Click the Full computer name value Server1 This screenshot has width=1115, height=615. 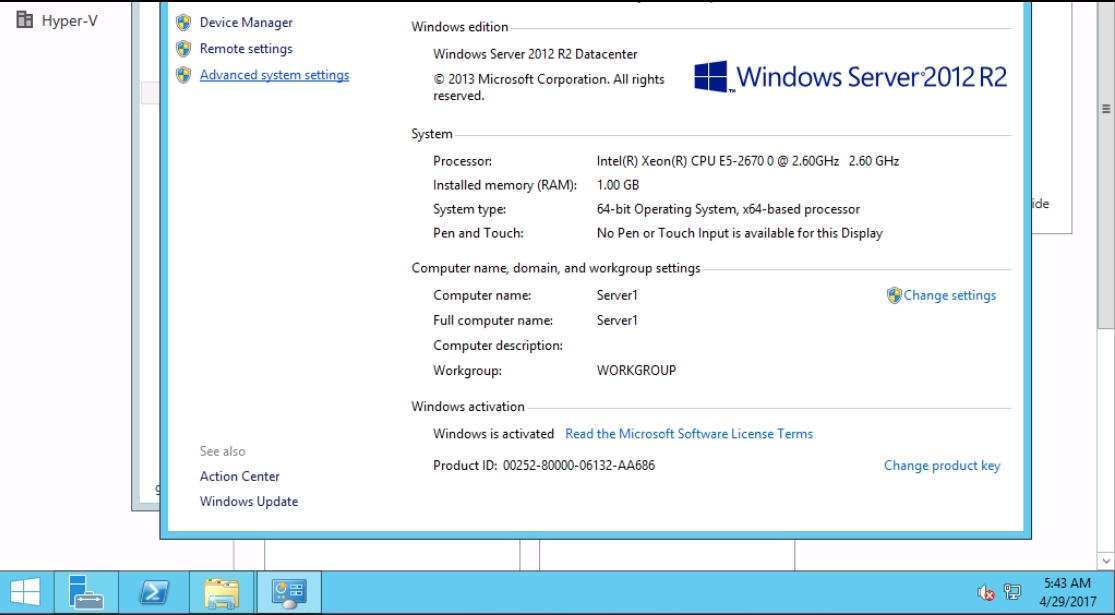click(x=617, y=321)
